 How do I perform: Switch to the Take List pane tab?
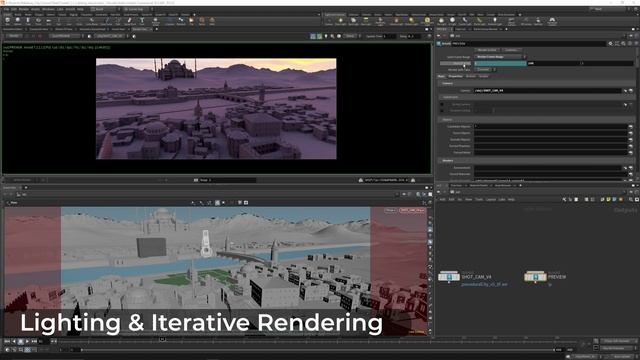click(x=460, y=29)
